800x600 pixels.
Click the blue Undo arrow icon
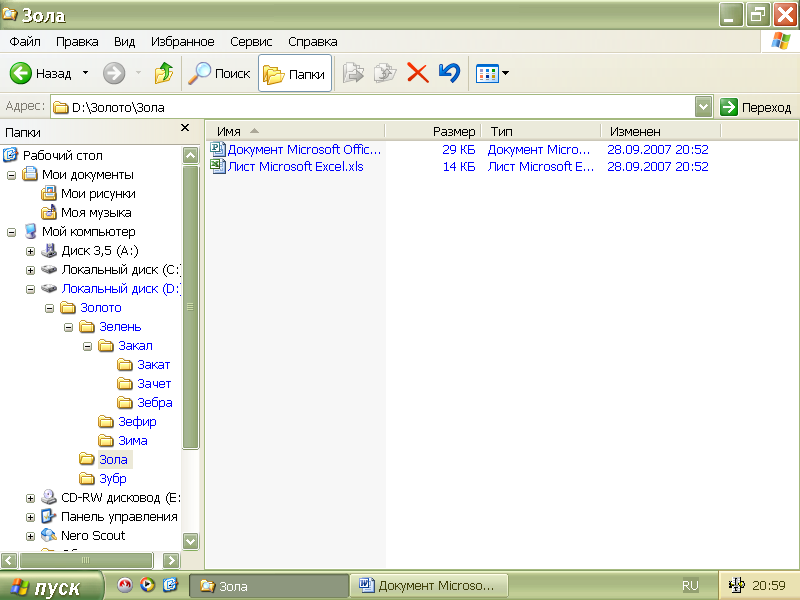point(449,73)
